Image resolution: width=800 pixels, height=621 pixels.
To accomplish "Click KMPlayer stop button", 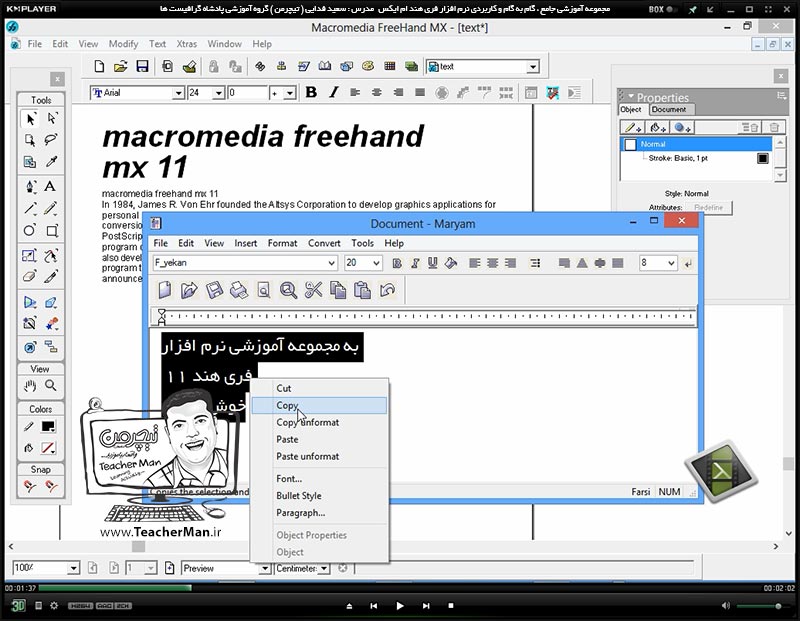I will (x=451, y=606).
